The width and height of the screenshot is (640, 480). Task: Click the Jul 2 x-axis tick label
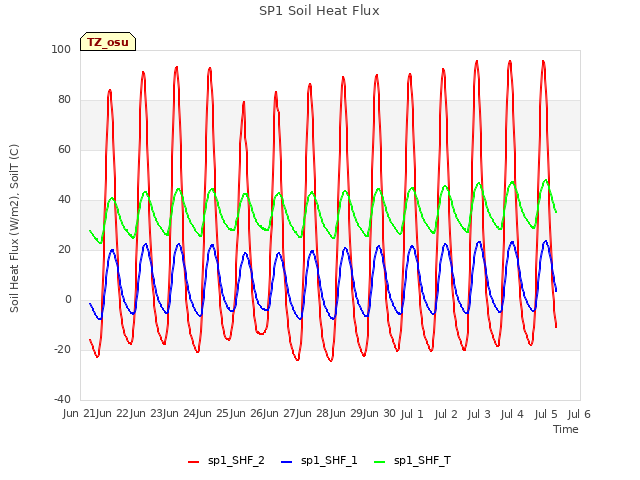tap(446, 414)
